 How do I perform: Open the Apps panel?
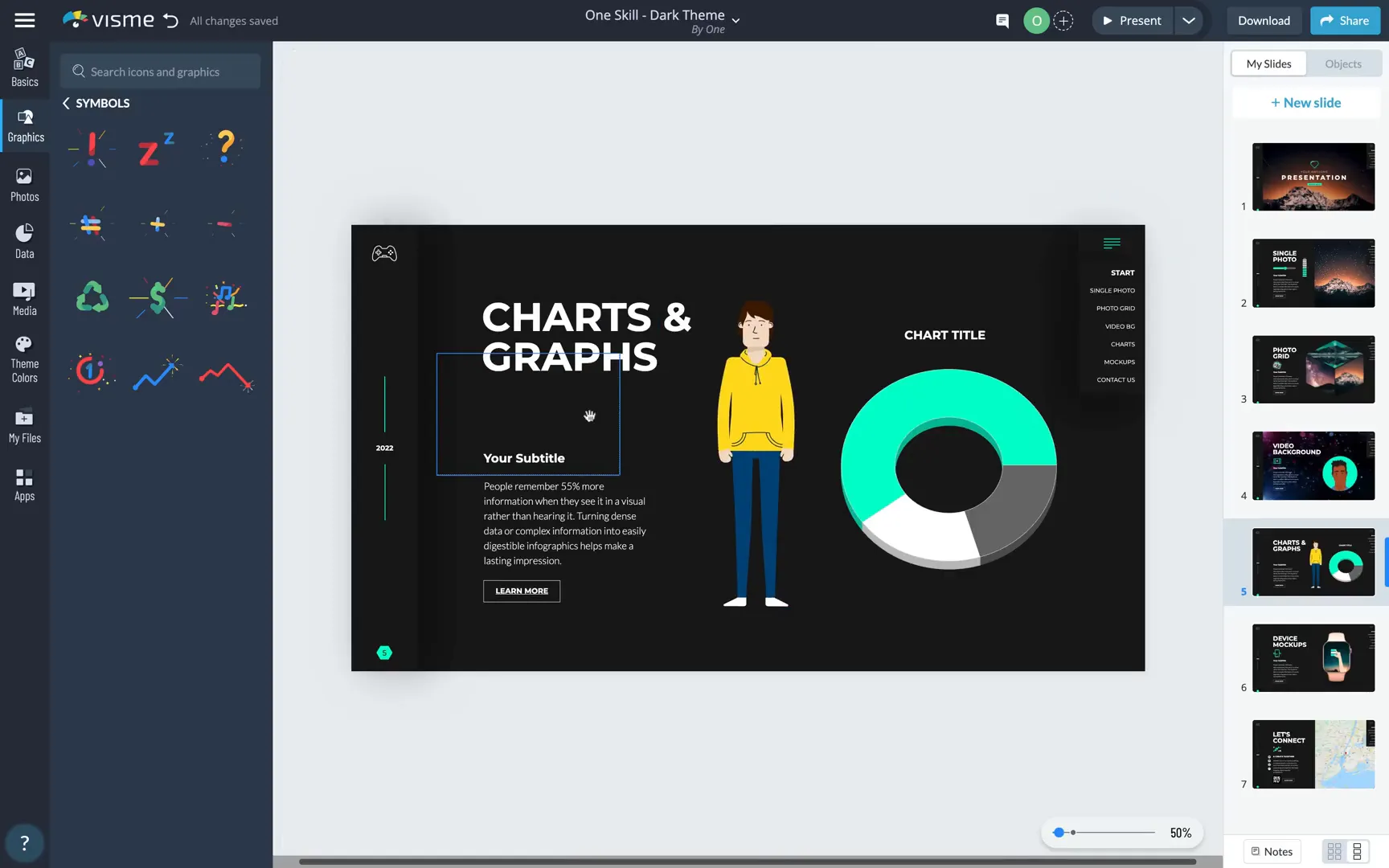(24, 483)
